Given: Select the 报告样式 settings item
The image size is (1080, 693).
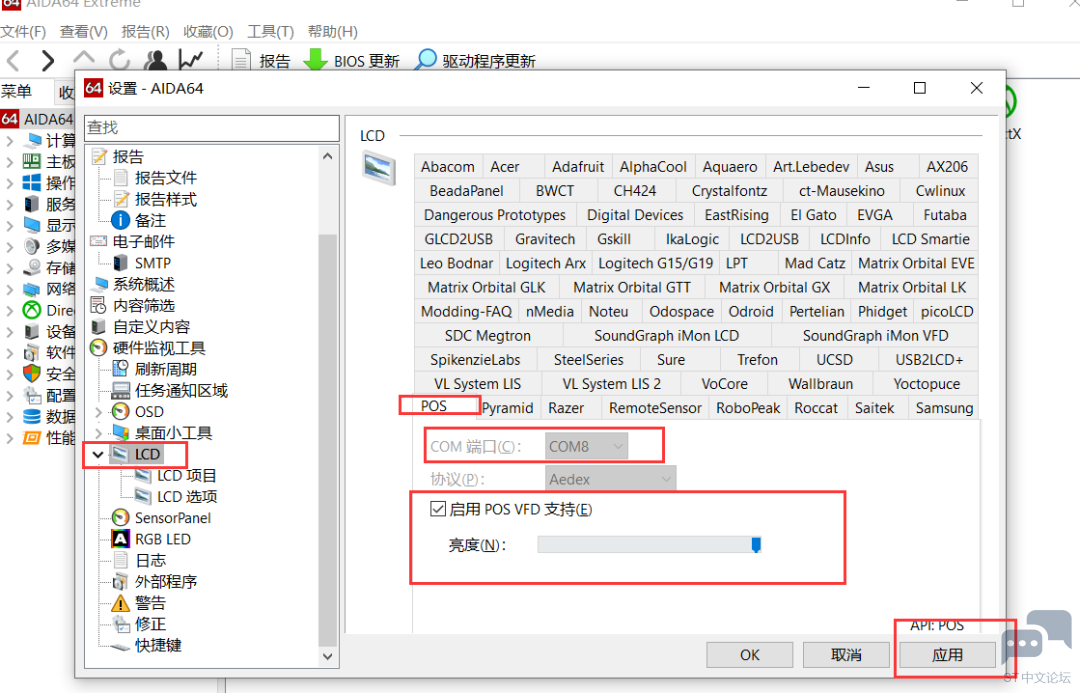Looking at the screenshot, I should pos(165,199).
